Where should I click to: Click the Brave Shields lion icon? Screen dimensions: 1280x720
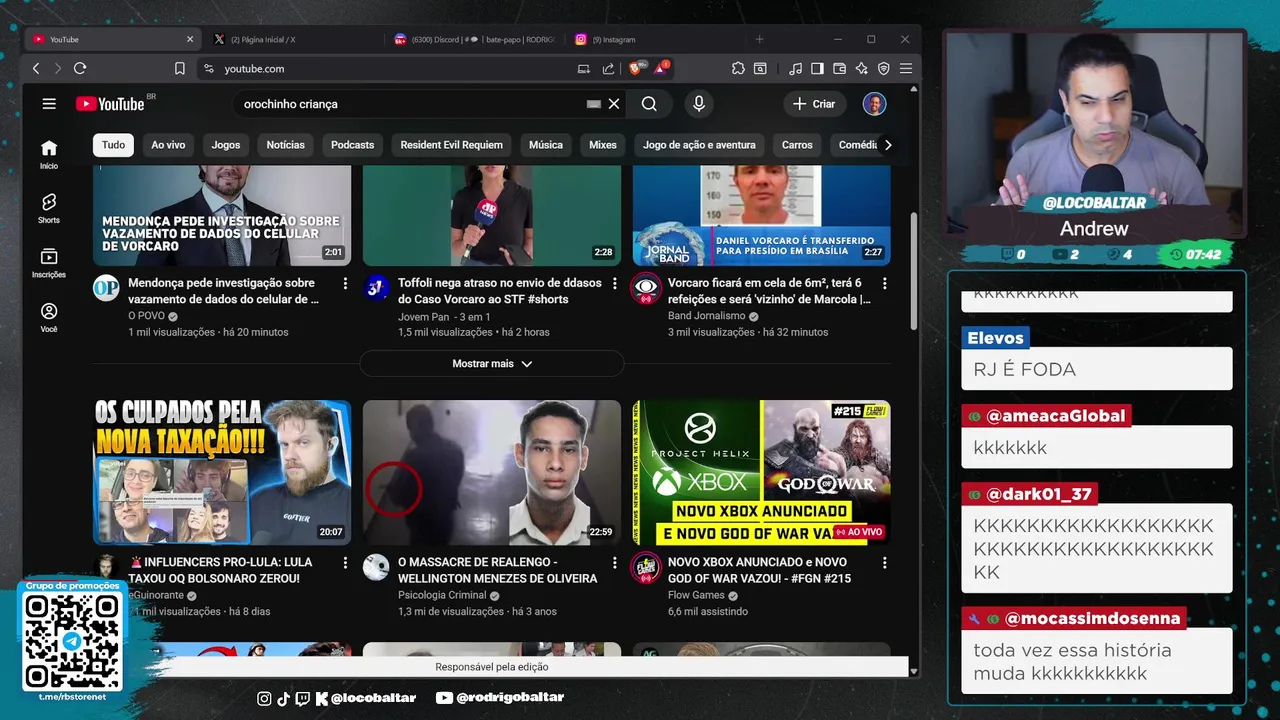[x=635, y=68]
